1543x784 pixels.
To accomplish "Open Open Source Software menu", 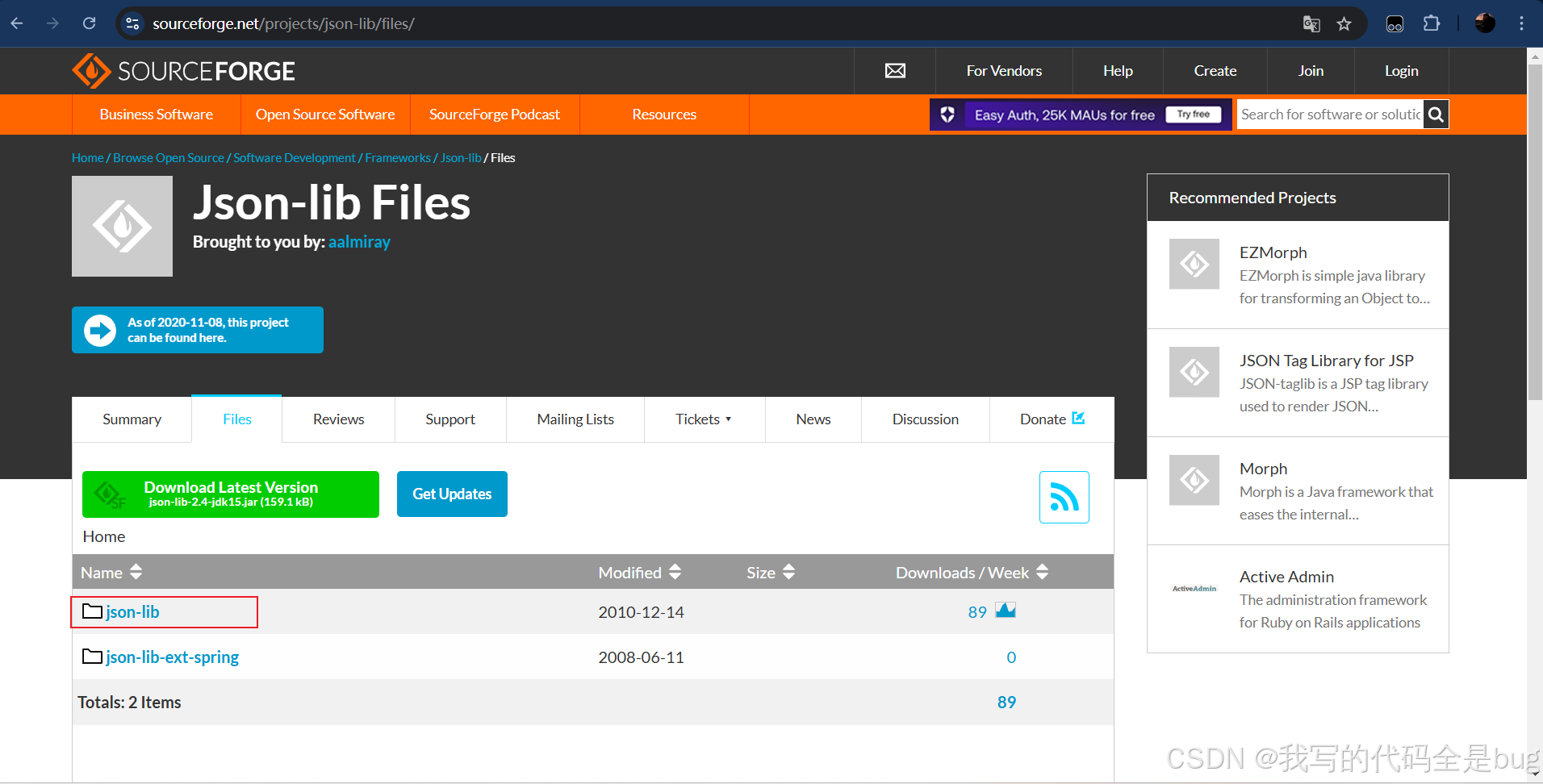I will [325, 115].
